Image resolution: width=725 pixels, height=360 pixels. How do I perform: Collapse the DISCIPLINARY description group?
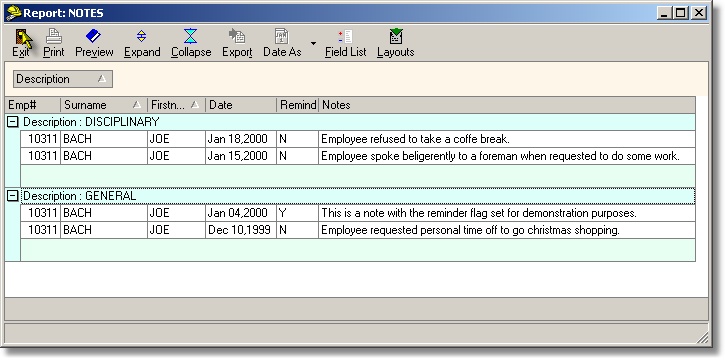[13, 122]
